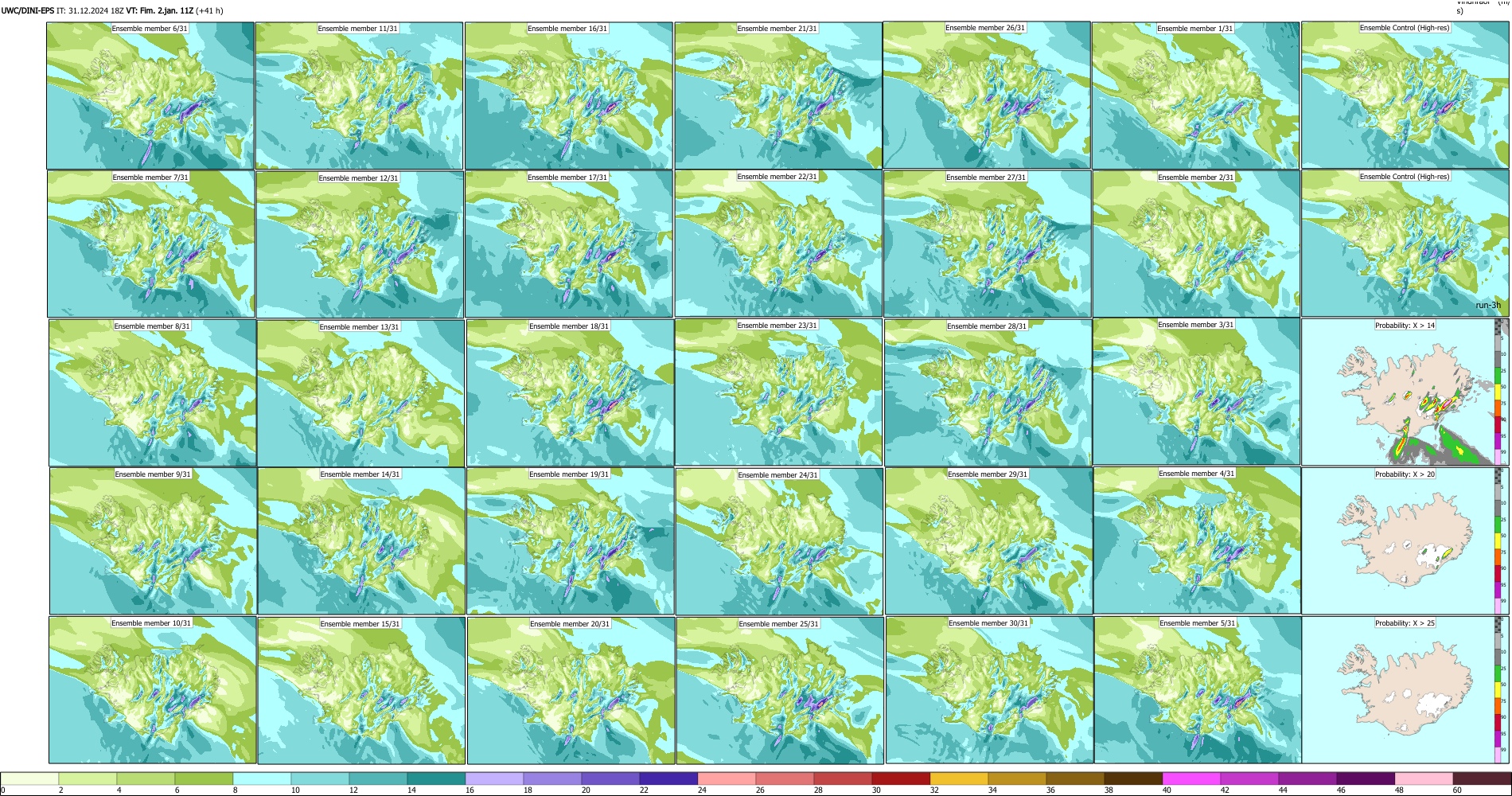Pick the teal 14–16 legend swatch

click(436, 778)
